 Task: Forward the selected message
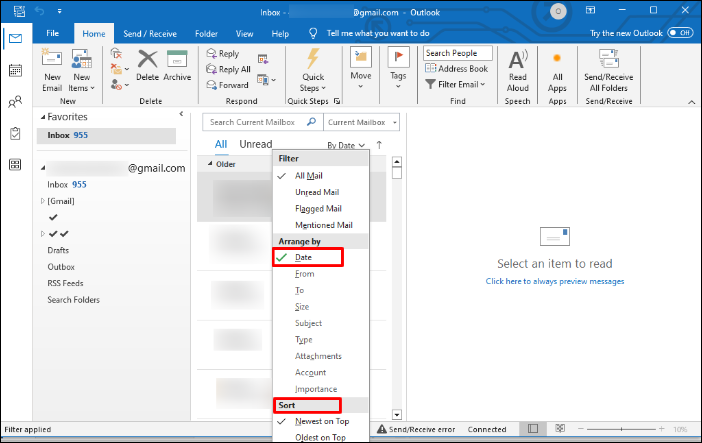227,85
